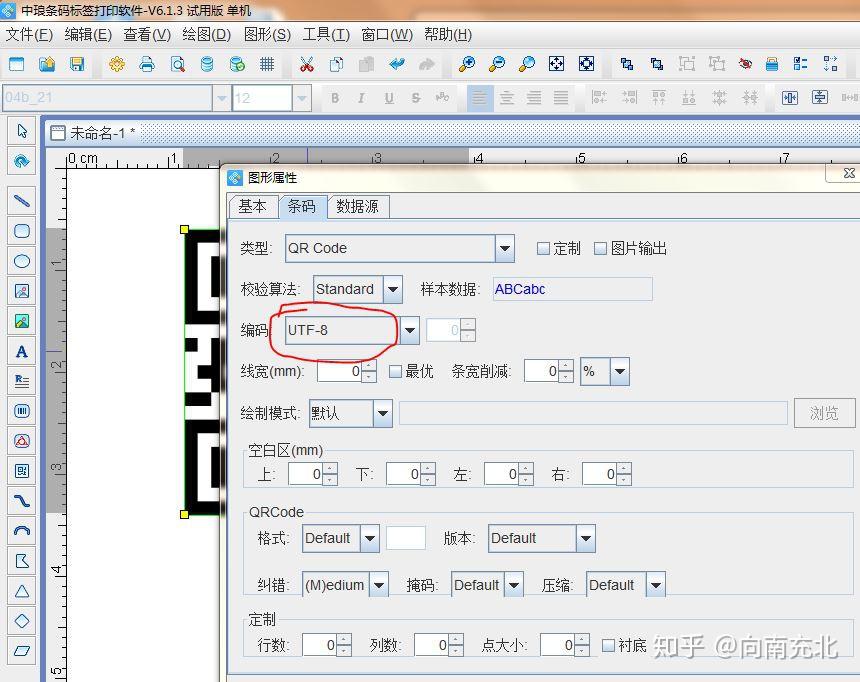Click the scissors Cut icon in toolbar
Screen dimensions: 860x682
(x=307, y=64)
